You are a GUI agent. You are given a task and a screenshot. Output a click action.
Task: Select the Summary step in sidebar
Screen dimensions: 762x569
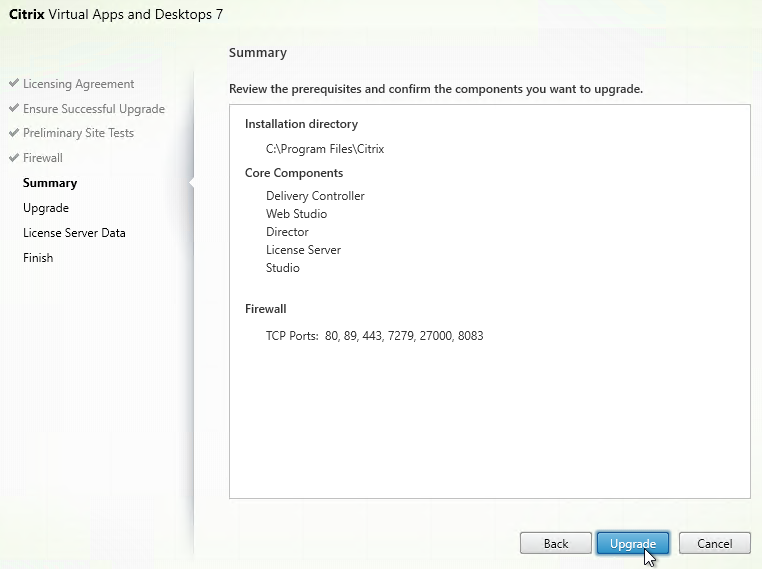(50, 183)
